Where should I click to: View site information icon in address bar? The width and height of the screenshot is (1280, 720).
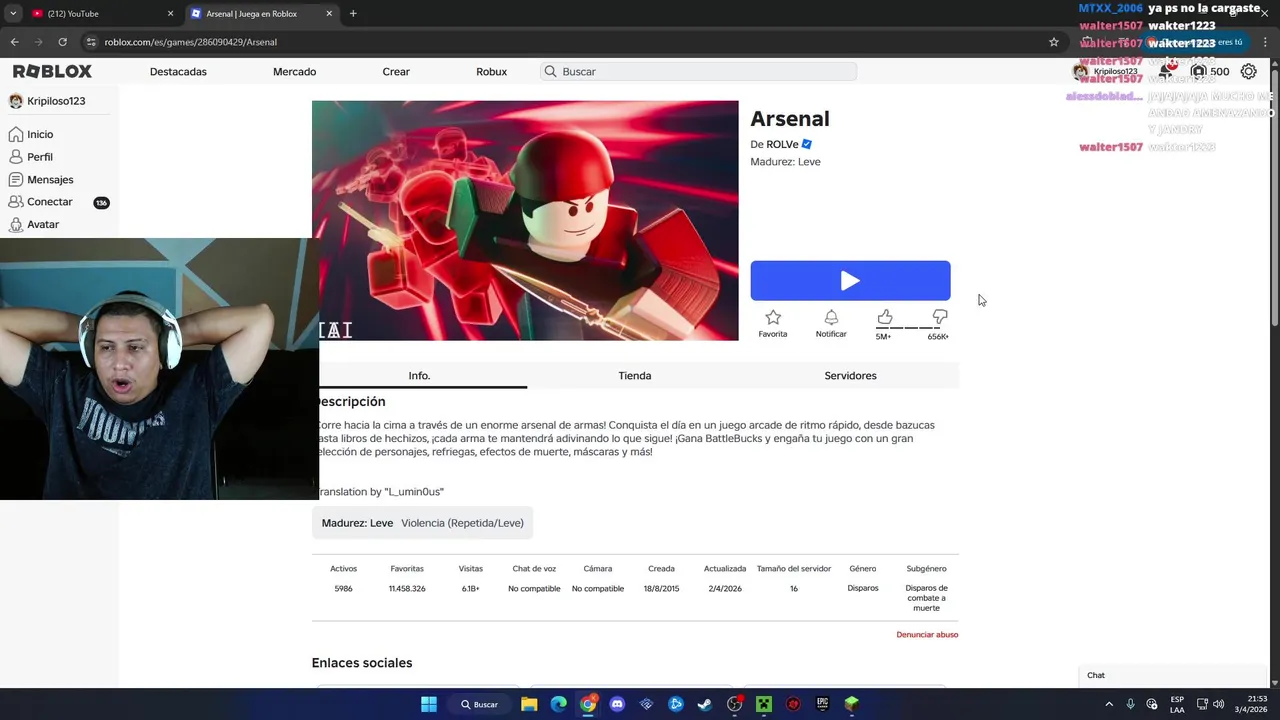(91, 42)
